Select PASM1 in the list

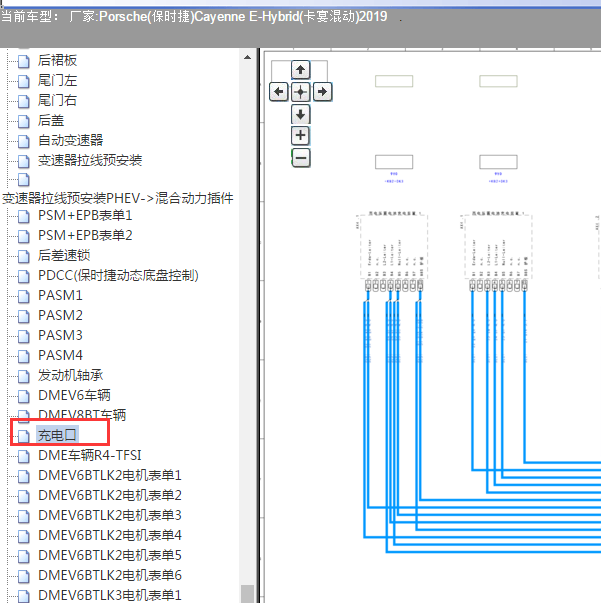pos(60,295)
